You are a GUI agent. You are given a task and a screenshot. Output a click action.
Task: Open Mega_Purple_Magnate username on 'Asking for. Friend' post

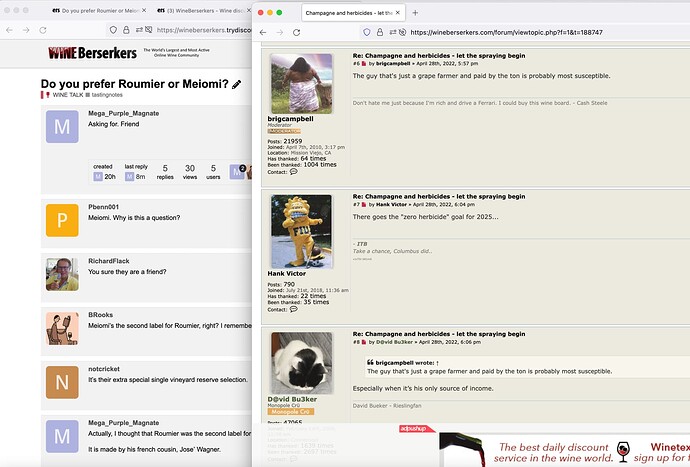124,113
